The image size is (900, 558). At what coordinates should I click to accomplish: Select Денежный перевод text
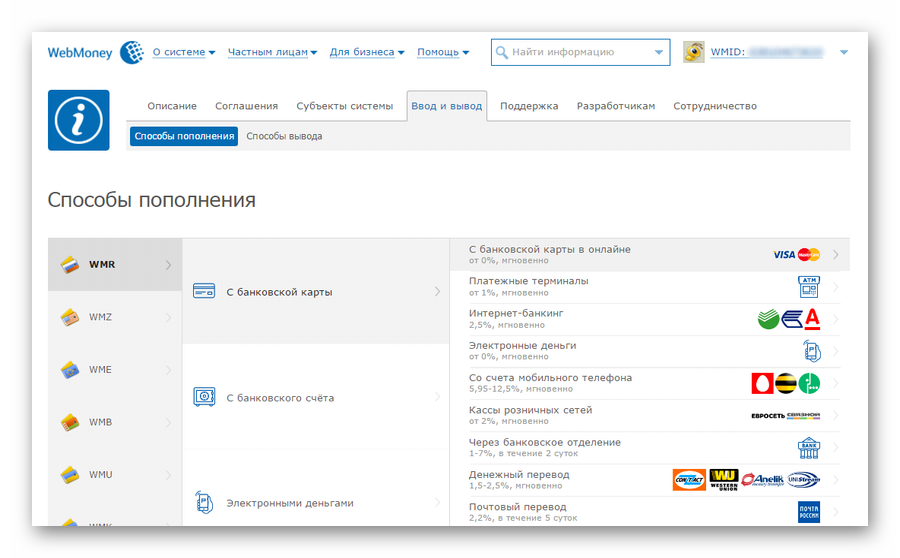519,475
